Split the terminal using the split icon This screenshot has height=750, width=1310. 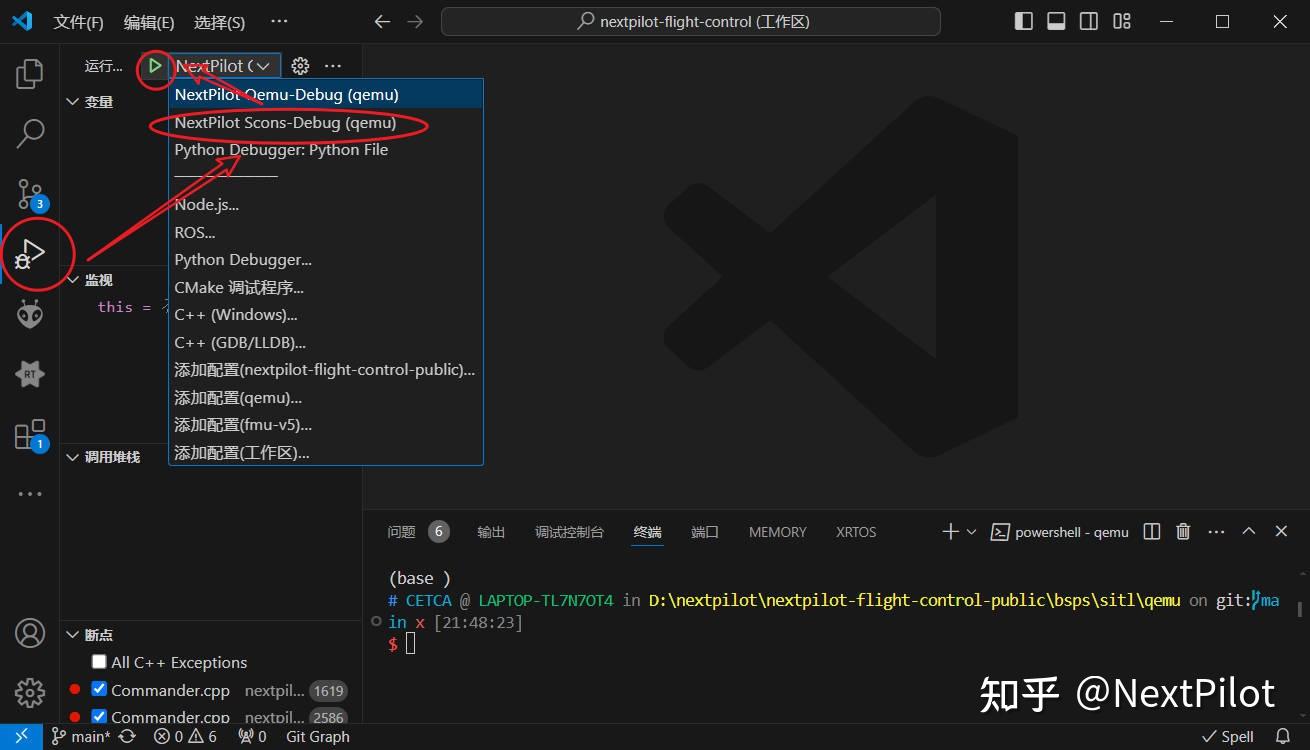tap(1151, 532)
